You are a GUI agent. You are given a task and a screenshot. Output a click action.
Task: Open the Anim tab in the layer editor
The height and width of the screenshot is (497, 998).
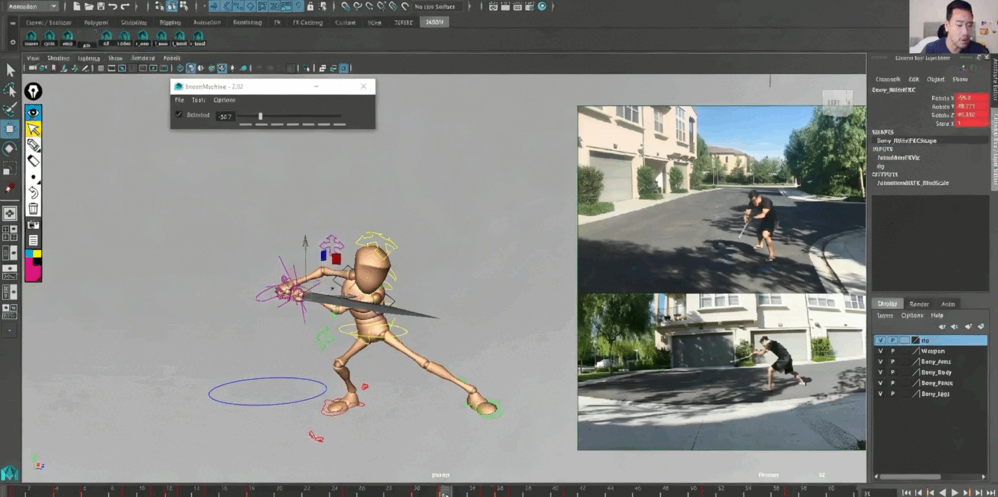(x=947, y=304)
